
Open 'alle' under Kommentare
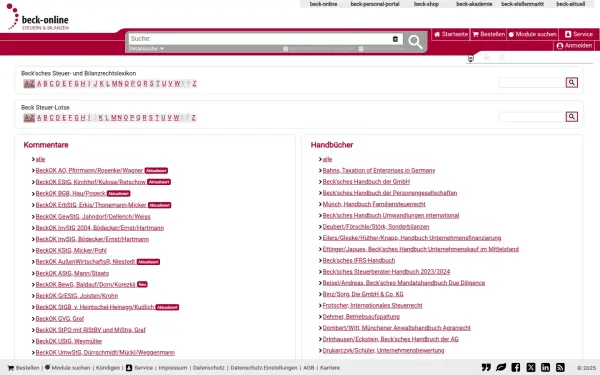pyautogui.click(x=40, y=159)
